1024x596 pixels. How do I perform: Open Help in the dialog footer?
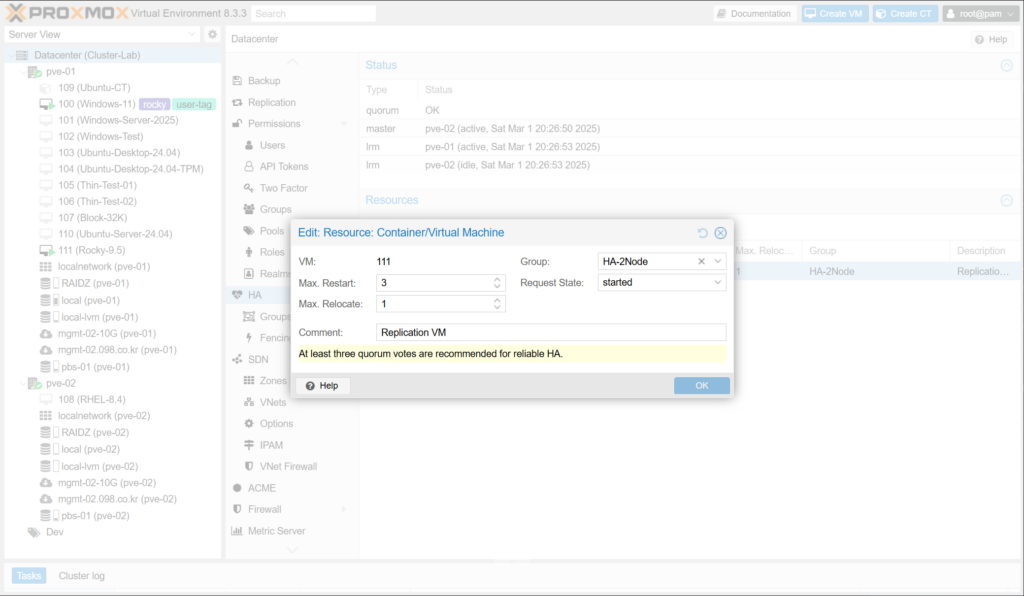[x=321, y=386]
